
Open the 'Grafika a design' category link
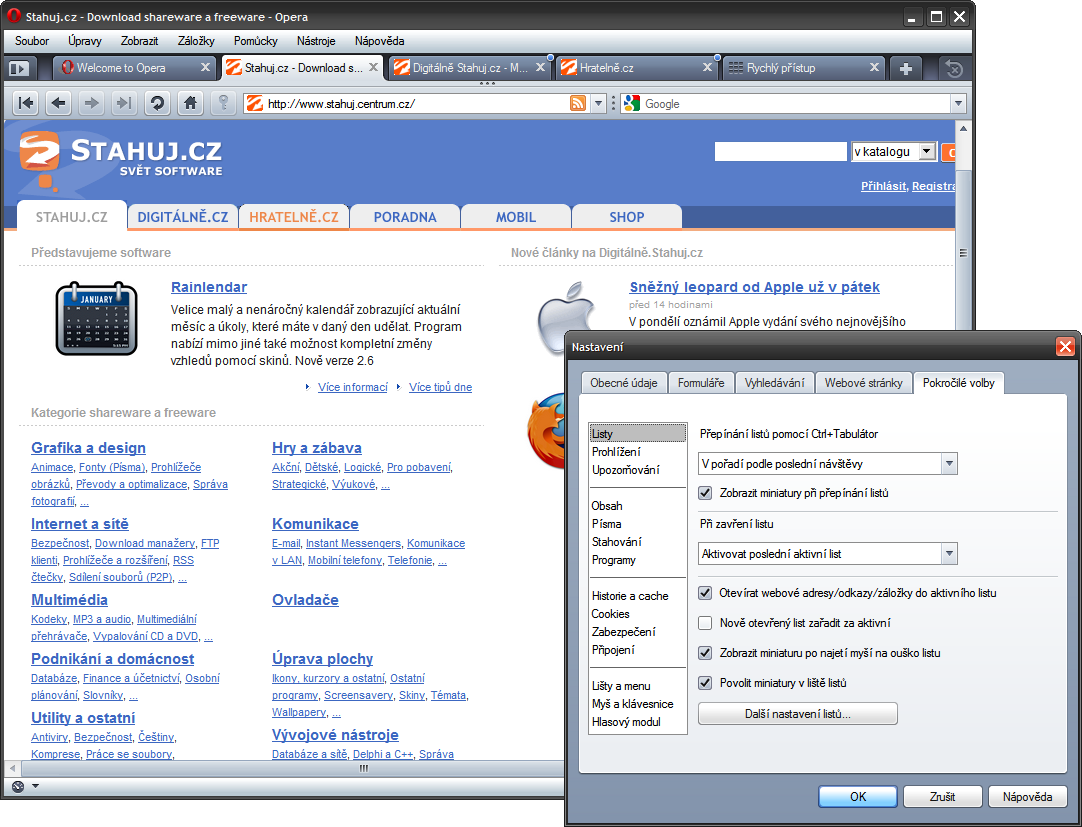(x=88, y=448)
